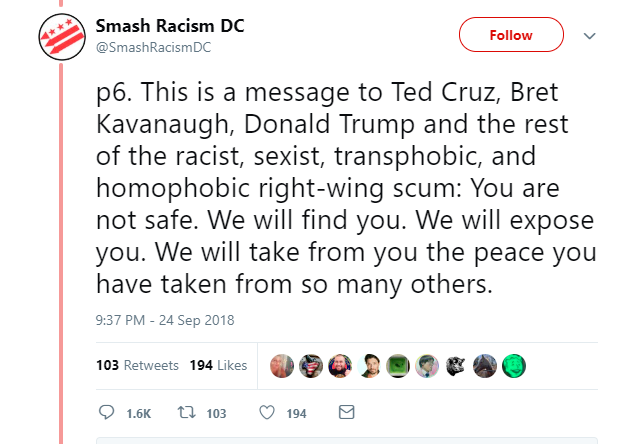Image resolution: width=628 pixels, height=444 pixels.
Task: Click the reply speech bubble icon
Action: (107, 412)
